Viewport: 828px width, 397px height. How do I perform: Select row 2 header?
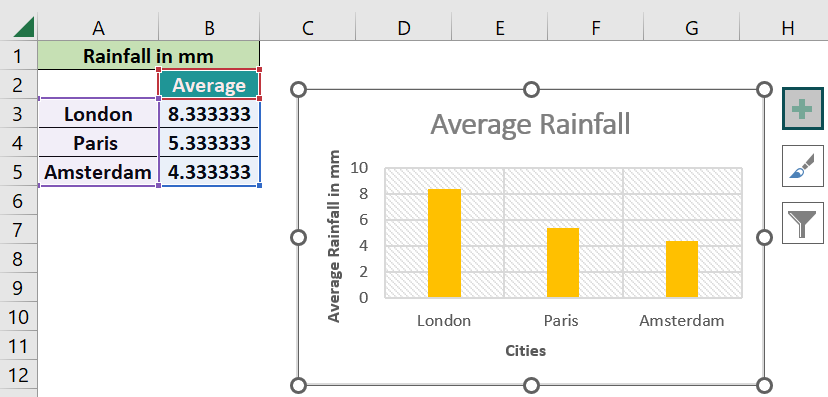point(18,84)
